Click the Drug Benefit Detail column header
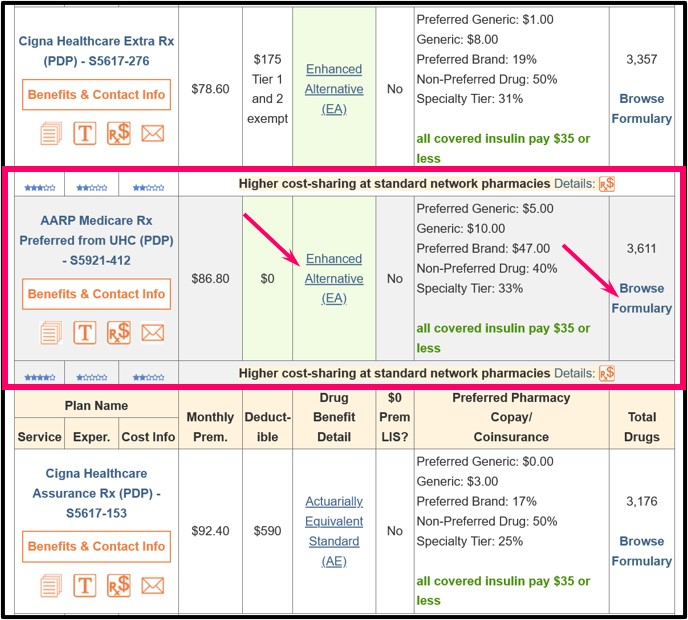 point(334,417)
